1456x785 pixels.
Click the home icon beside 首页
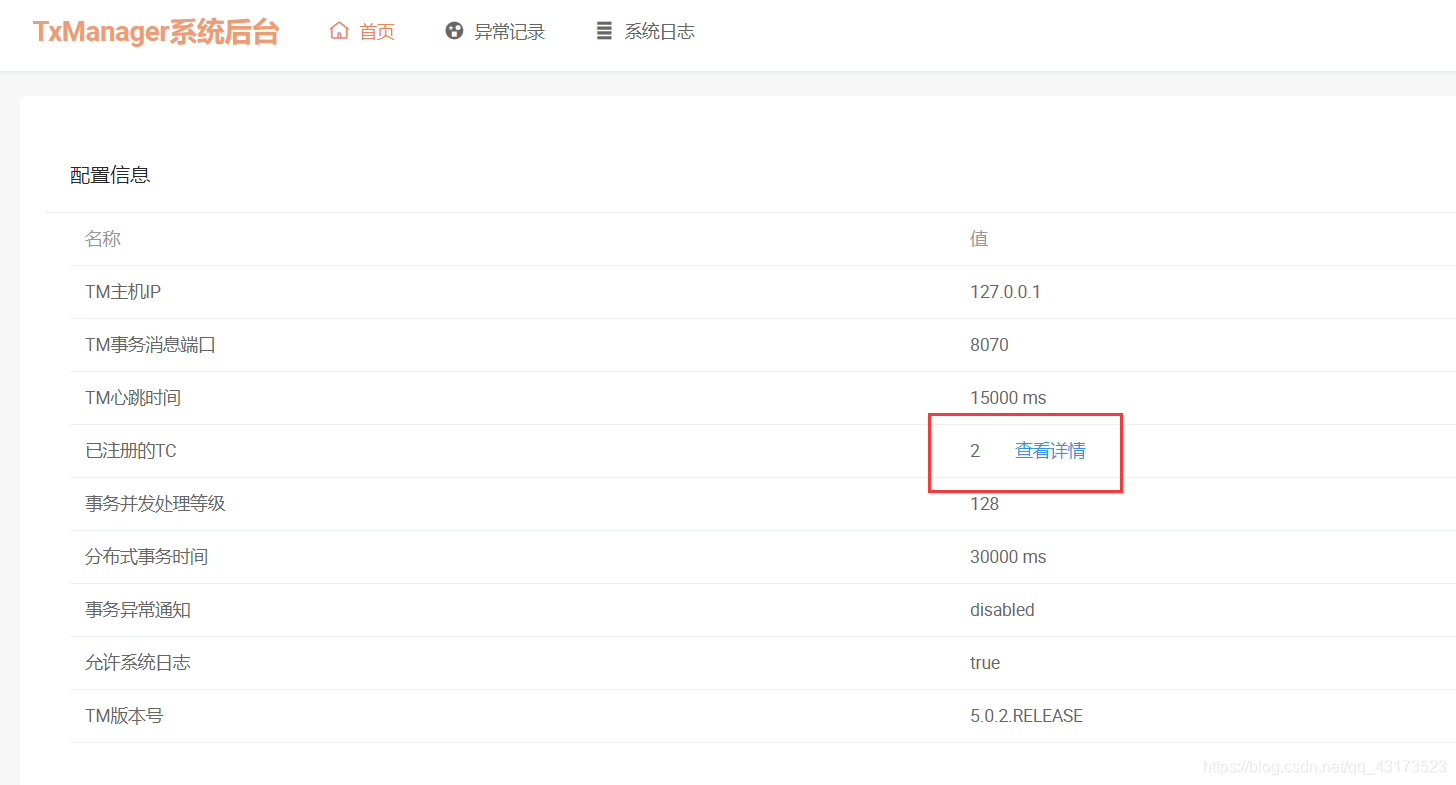pos(339,31)
